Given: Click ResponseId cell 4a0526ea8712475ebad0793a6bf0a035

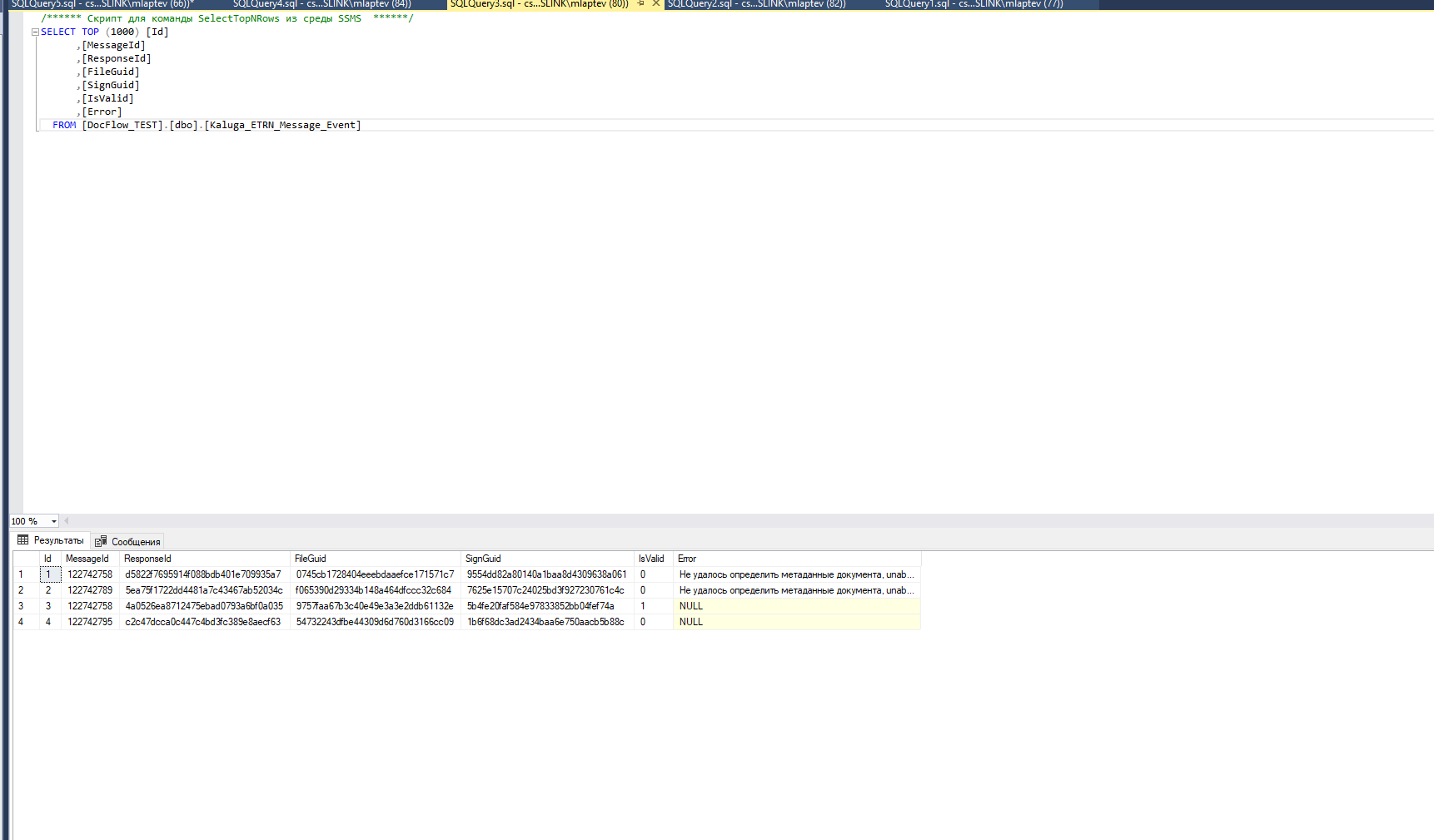Looking at the screenshot, I should [205, 606].
